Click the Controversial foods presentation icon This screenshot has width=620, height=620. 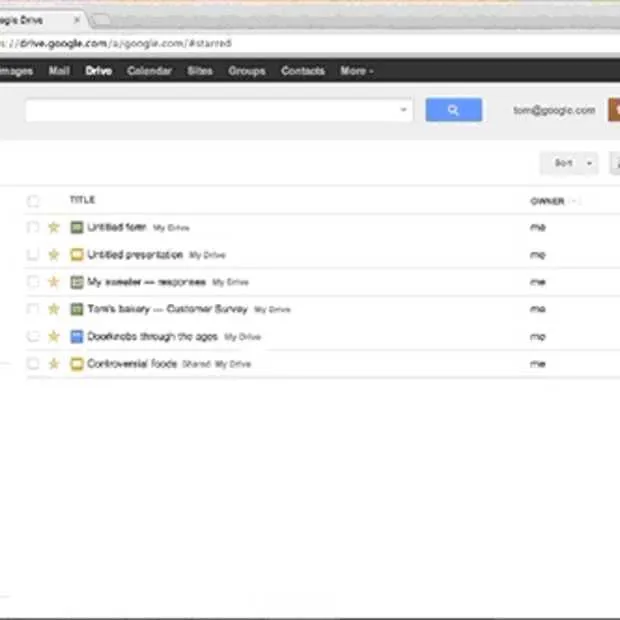point(77,363)
